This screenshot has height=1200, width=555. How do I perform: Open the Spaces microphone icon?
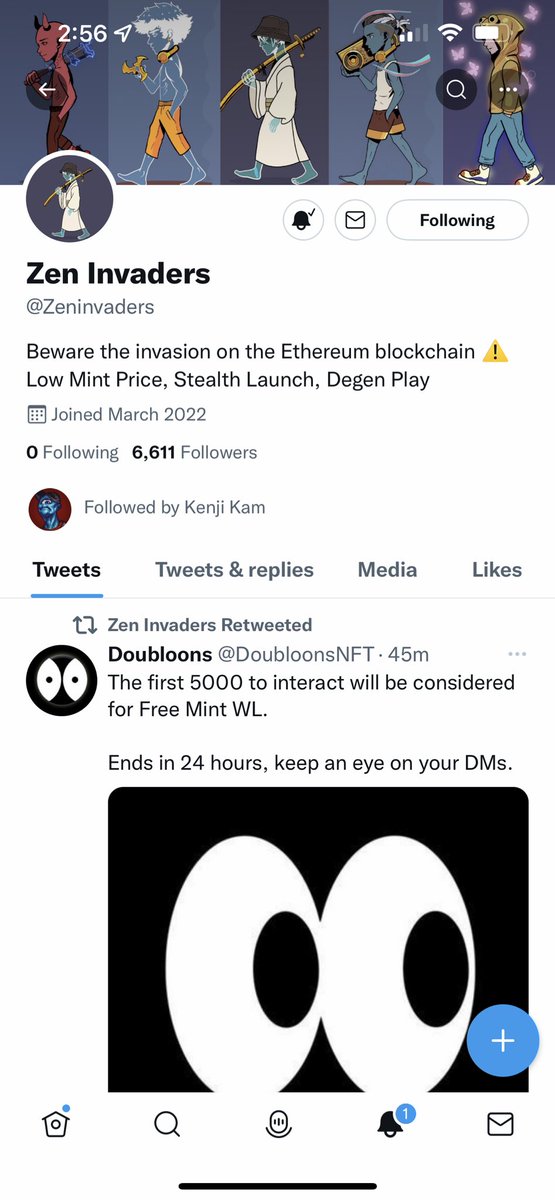tap(279, 1124)
